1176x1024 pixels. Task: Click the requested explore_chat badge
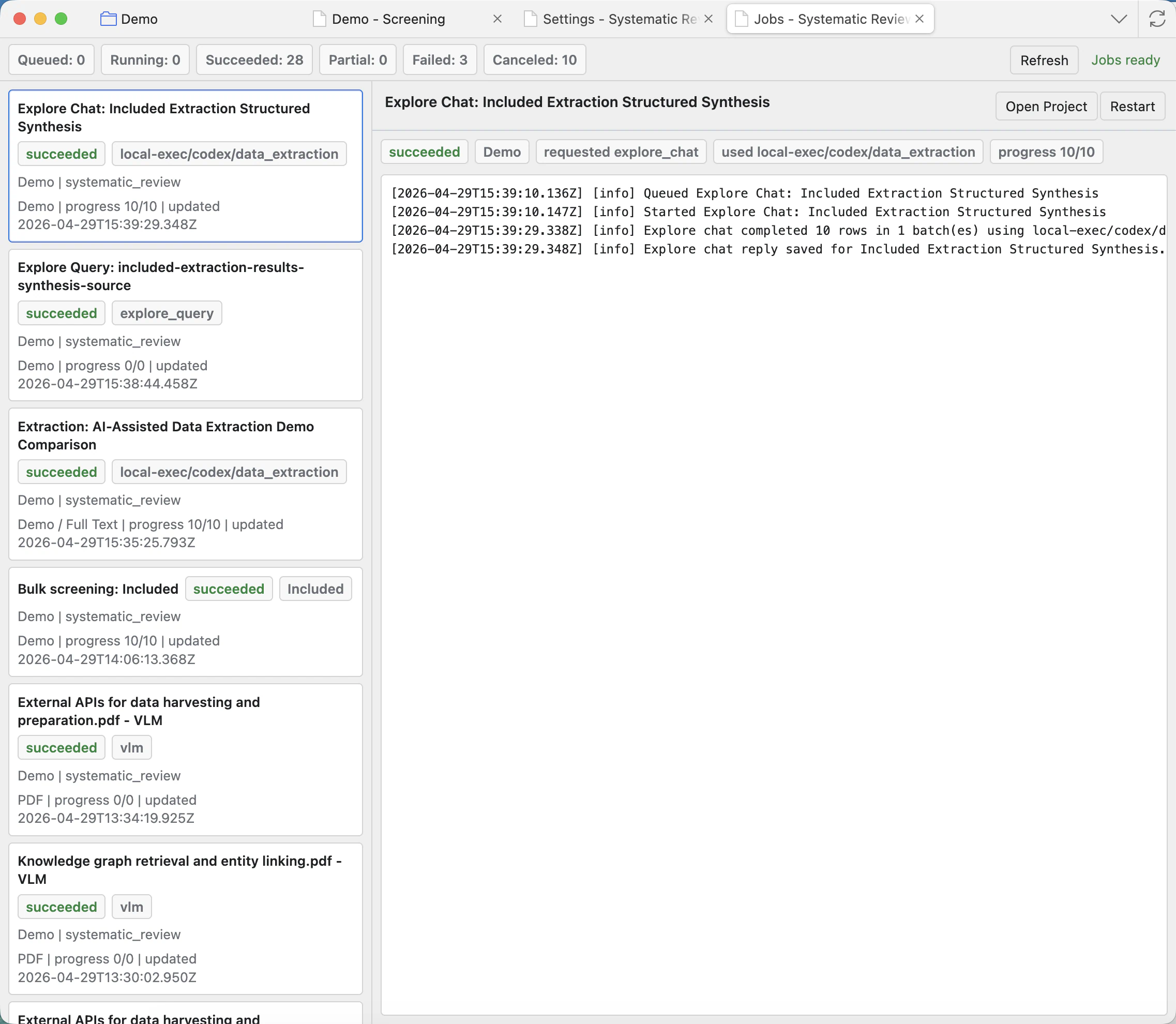click(x=621, y=152)
